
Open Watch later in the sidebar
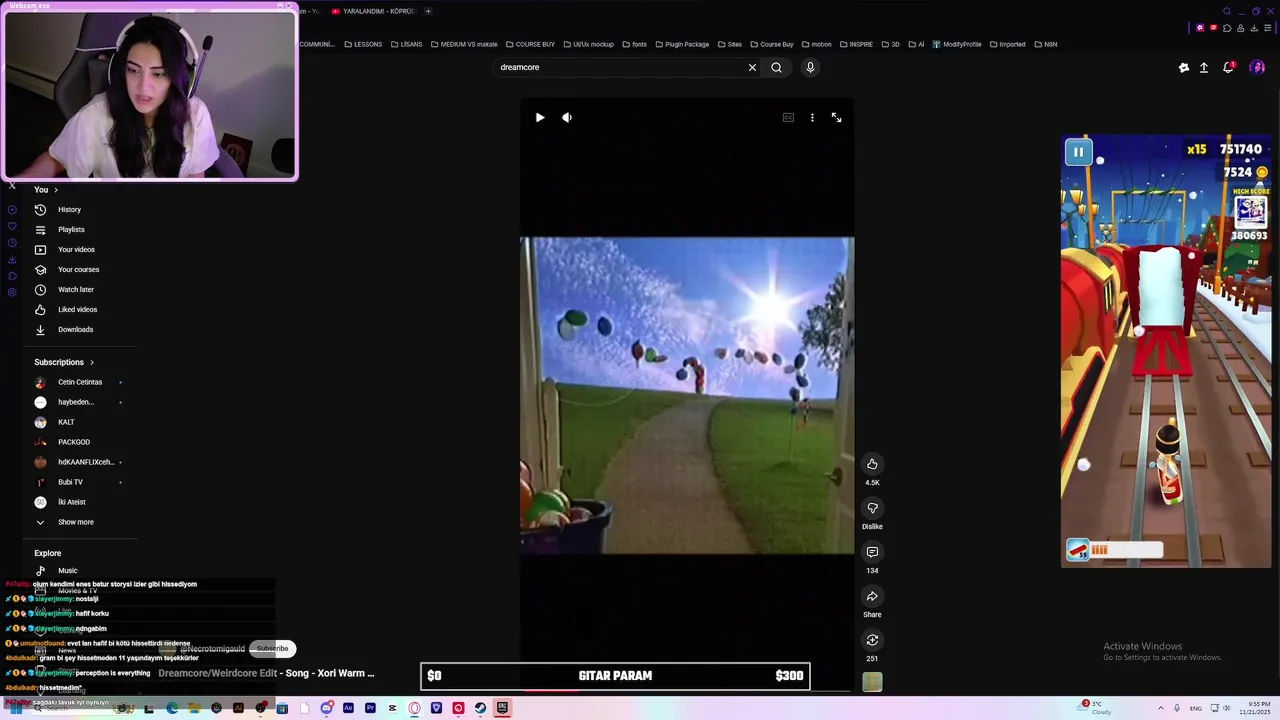(x=75, y=289)
